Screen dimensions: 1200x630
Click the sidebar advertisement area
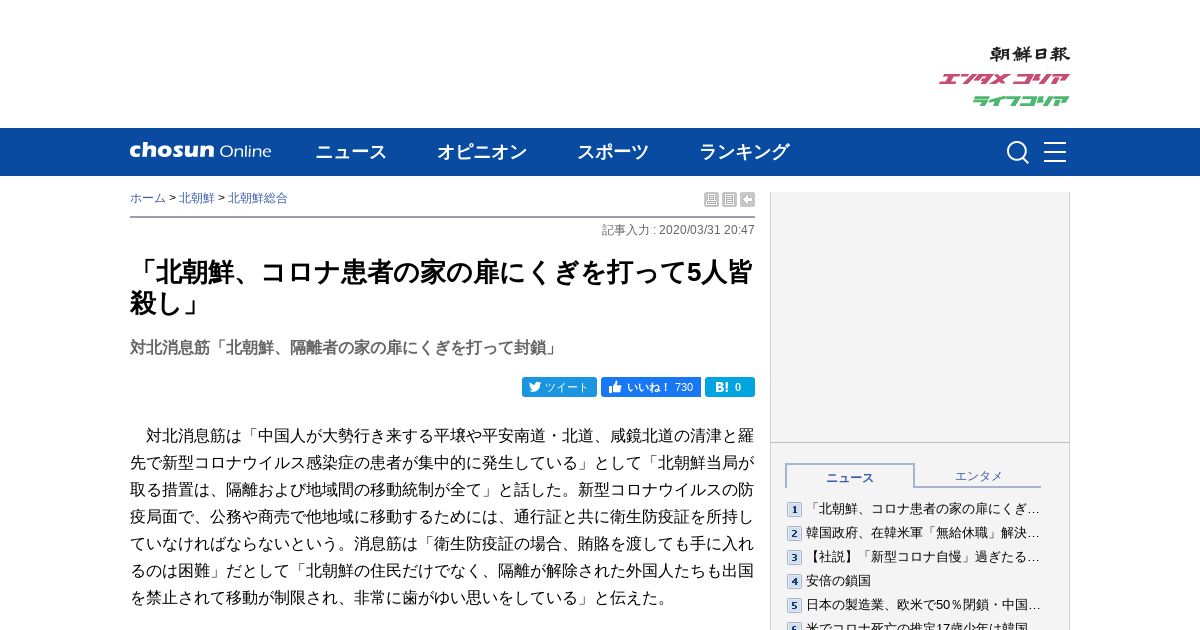point(920,317)
